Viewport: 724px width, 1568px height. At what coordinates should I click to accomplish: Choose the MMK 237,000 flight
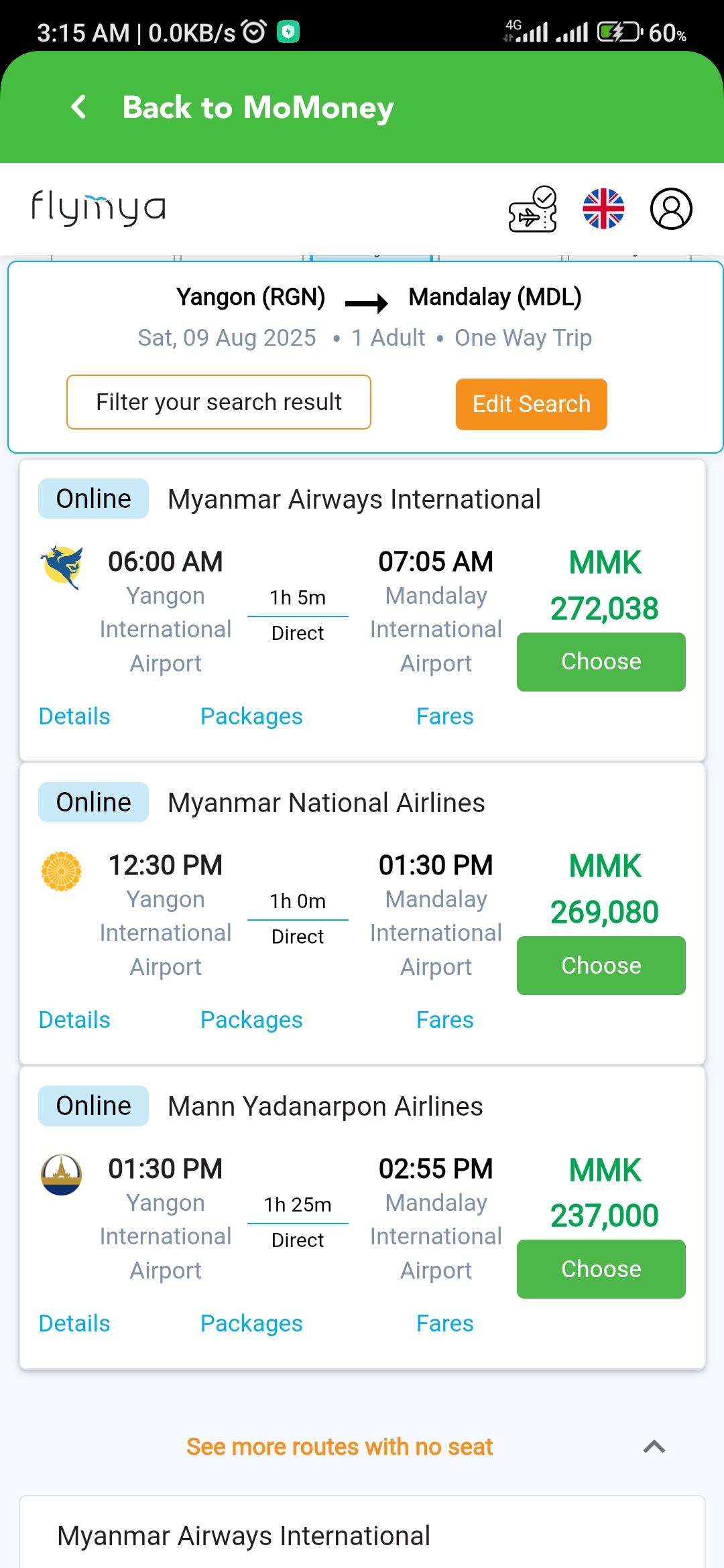tap(601, 1269)
